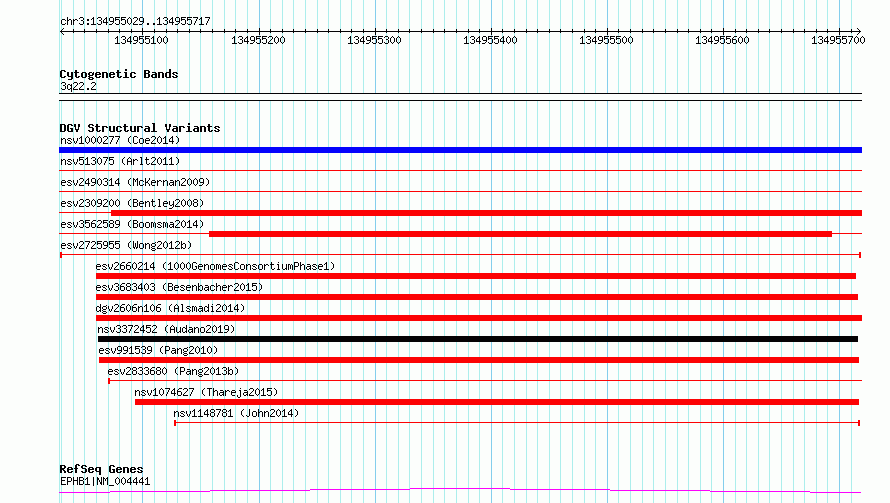This screenshot has height=503, width=890.
Task: Click the Cytogenetic Bands track heading
Action: (x=119, y=74)
